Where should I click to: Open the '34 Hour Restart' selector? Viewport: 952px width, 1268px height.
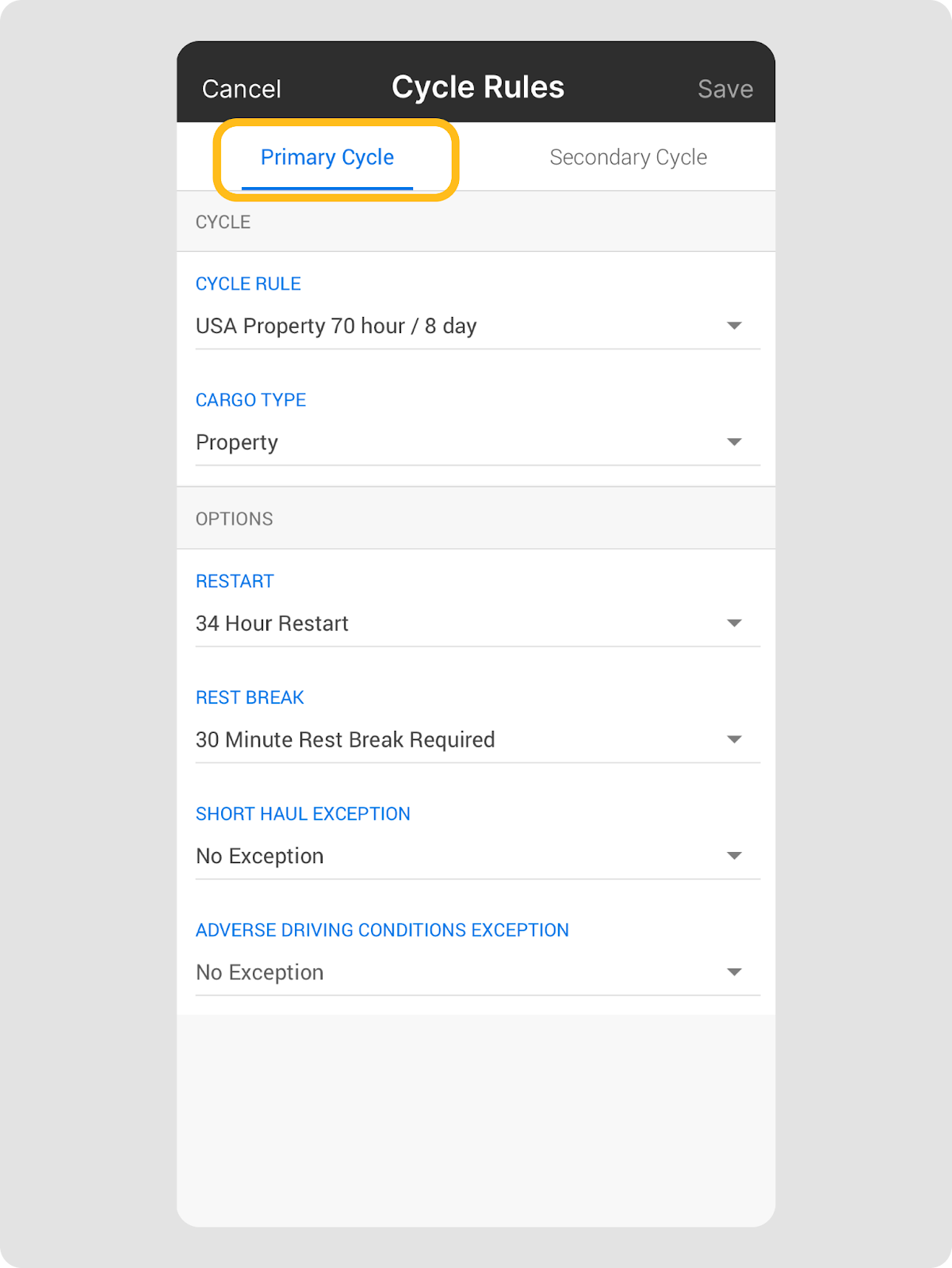click(x=272, y=624)
